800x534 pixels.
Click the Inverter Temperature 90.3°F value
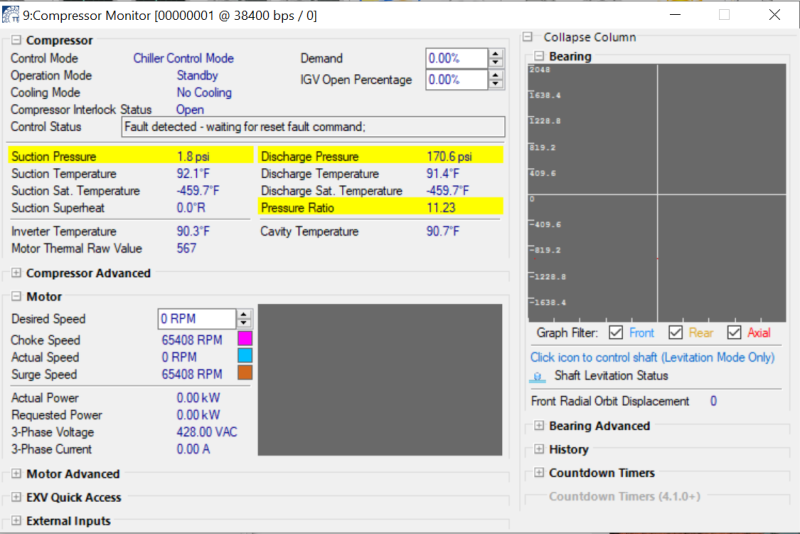coord(193,231)
